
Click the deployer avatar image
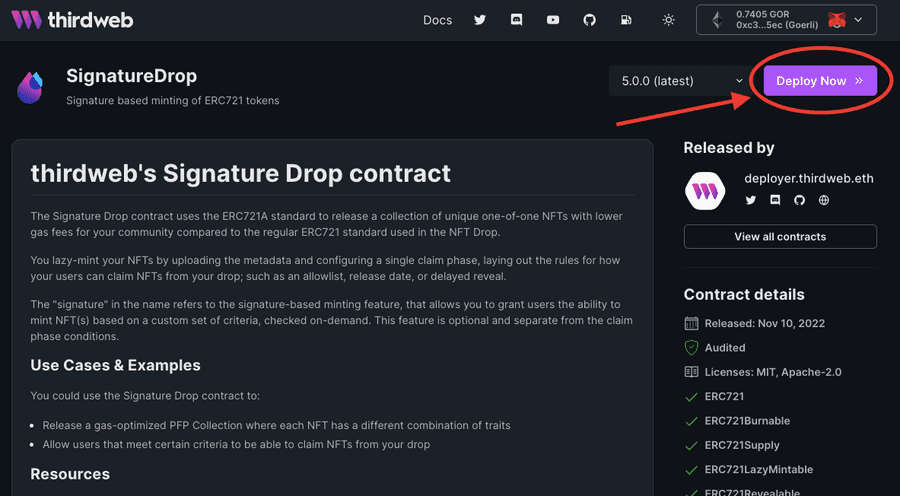point(705,191)
